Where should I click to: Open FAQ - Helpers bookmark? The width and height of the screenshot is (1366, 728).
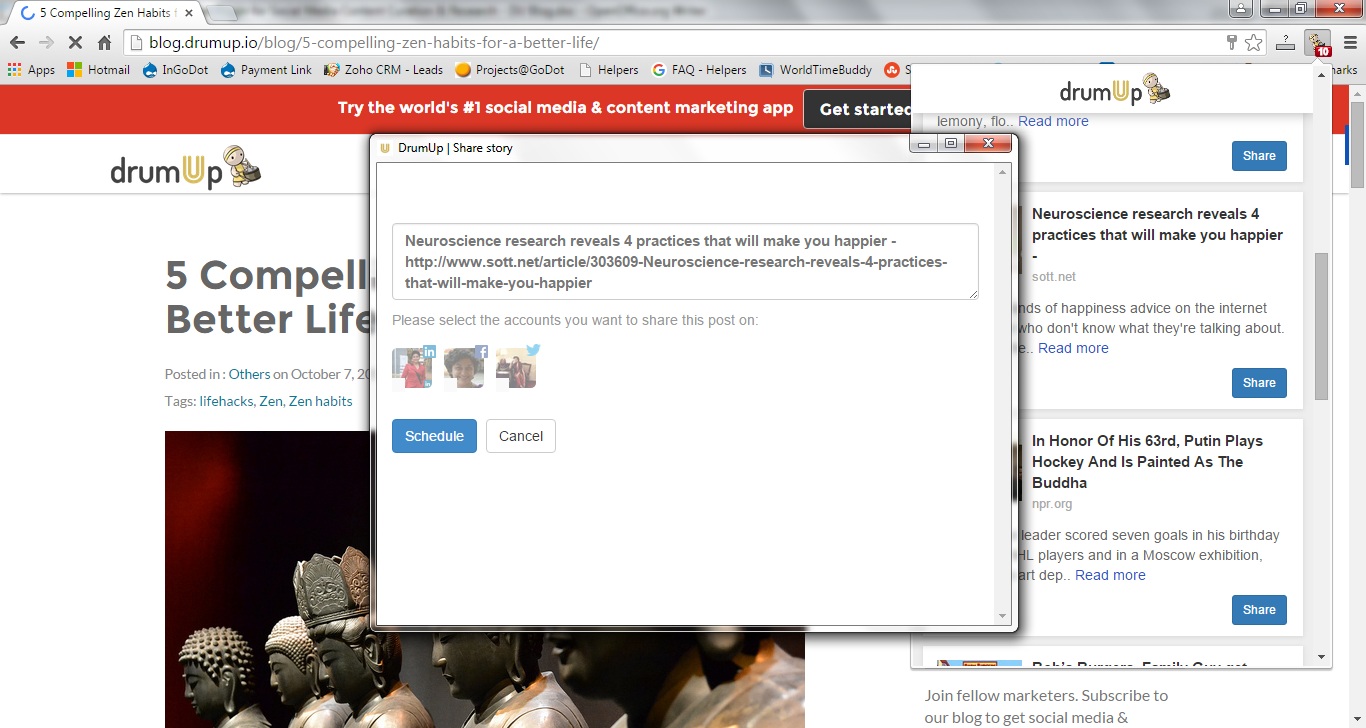coord(699,70)
